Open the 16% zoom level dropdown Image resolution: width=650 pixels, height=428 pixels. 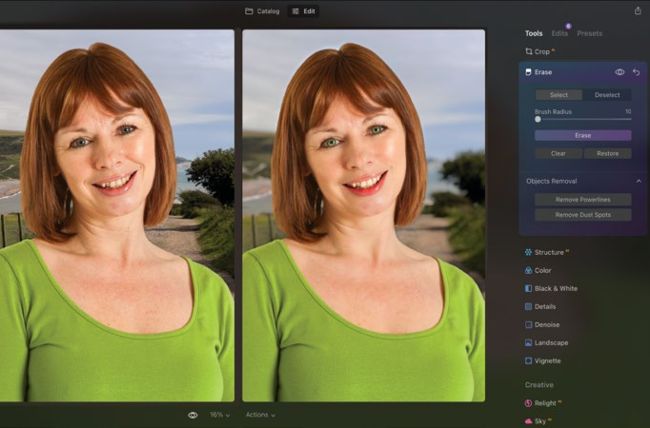pyautogui.click(x=219, y=414)
